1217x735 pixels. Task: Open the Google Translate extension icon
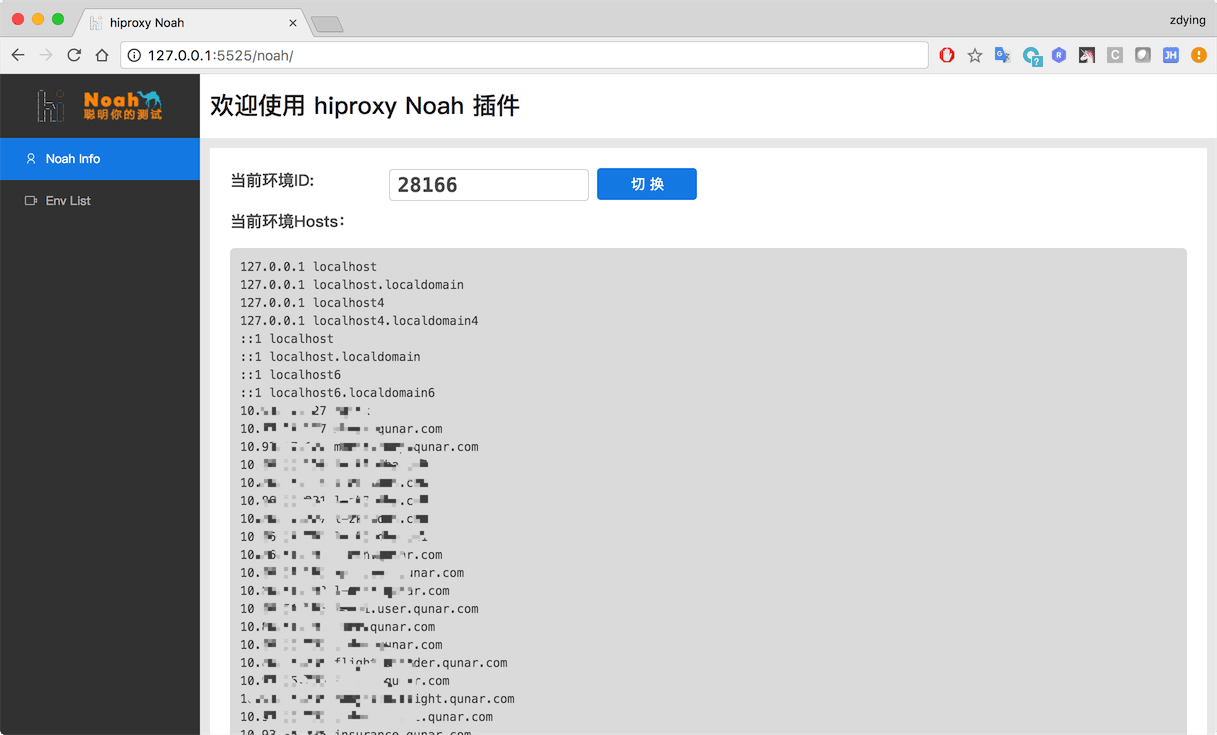click(x=1002, y=55)
